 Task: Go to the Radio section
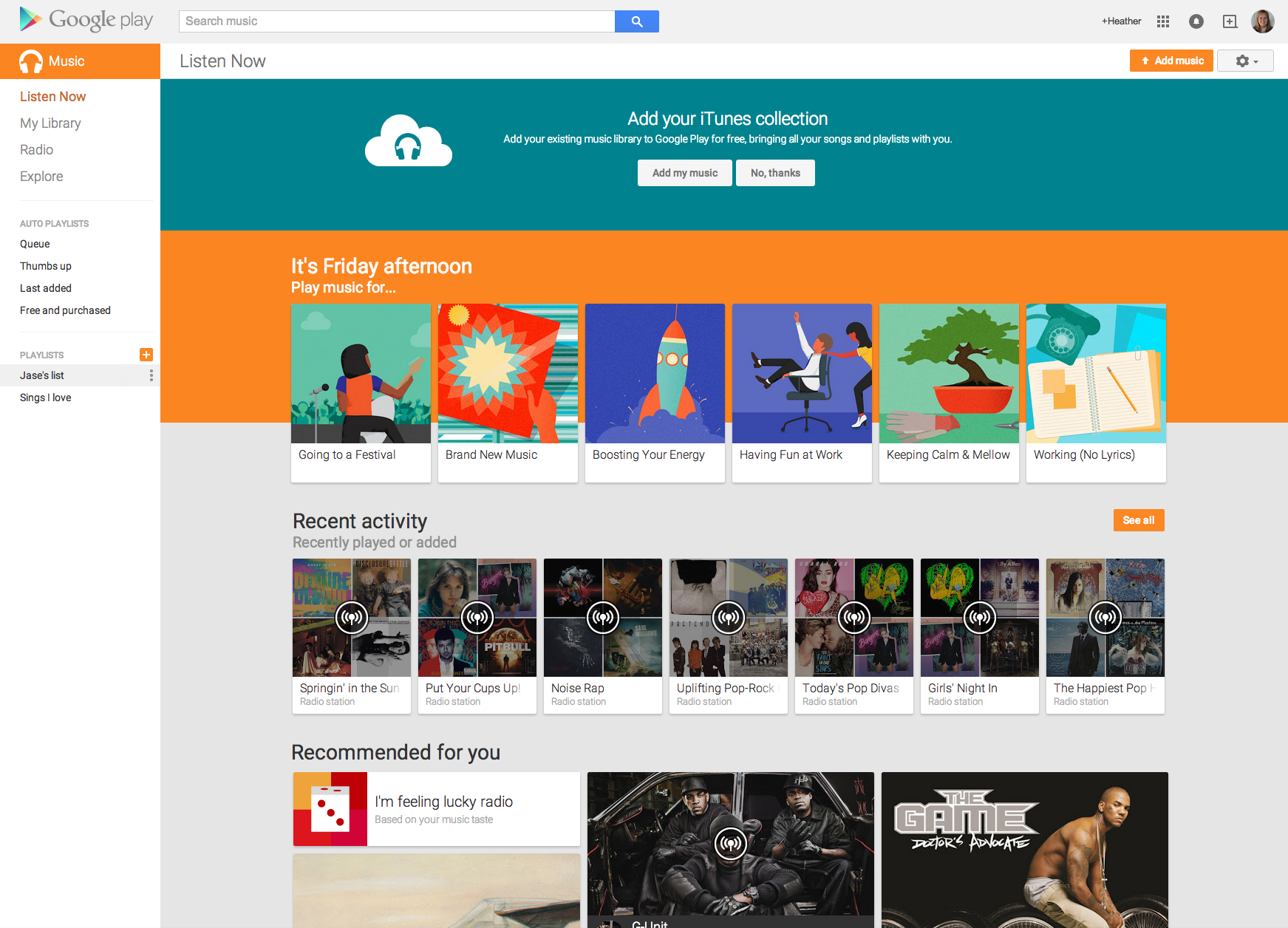(36, 150)
